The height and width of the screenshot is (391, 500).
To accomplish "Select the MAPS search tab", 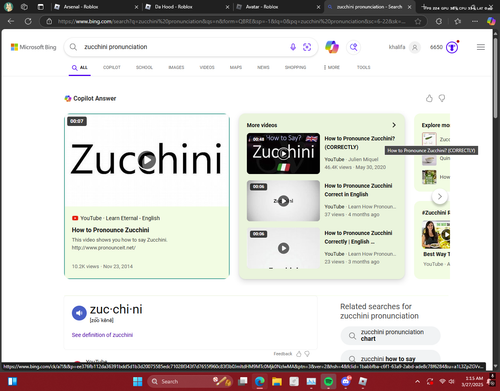I will (236, 67).
